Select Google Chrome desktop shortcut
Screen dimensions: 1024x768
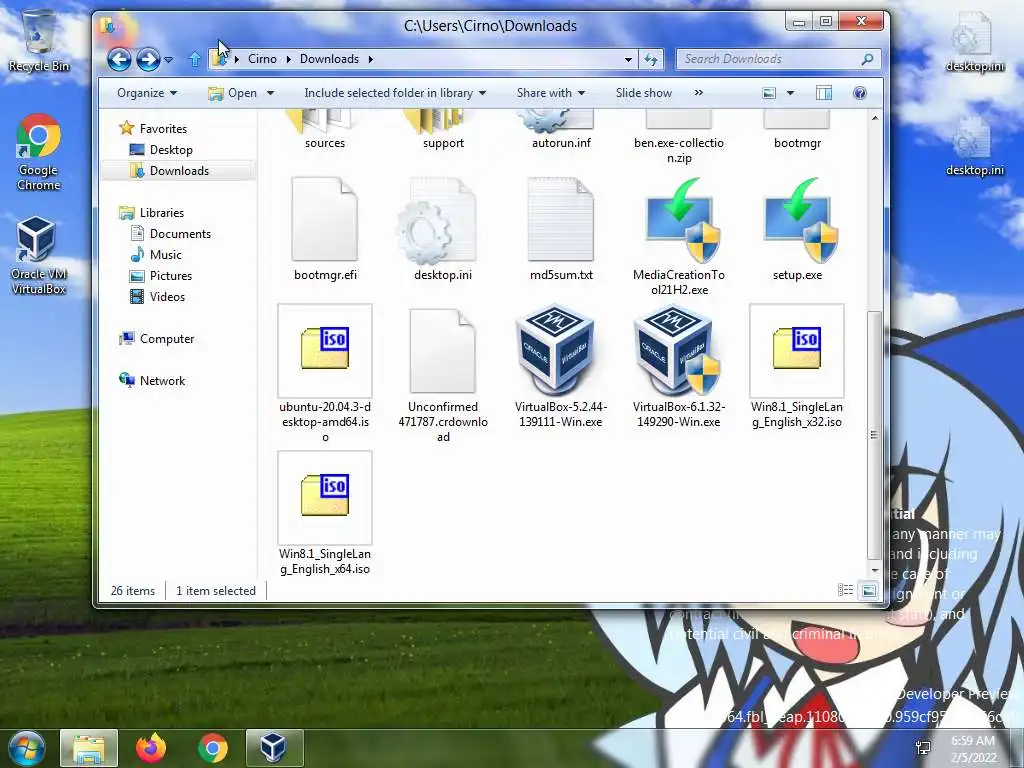point(39,152)
